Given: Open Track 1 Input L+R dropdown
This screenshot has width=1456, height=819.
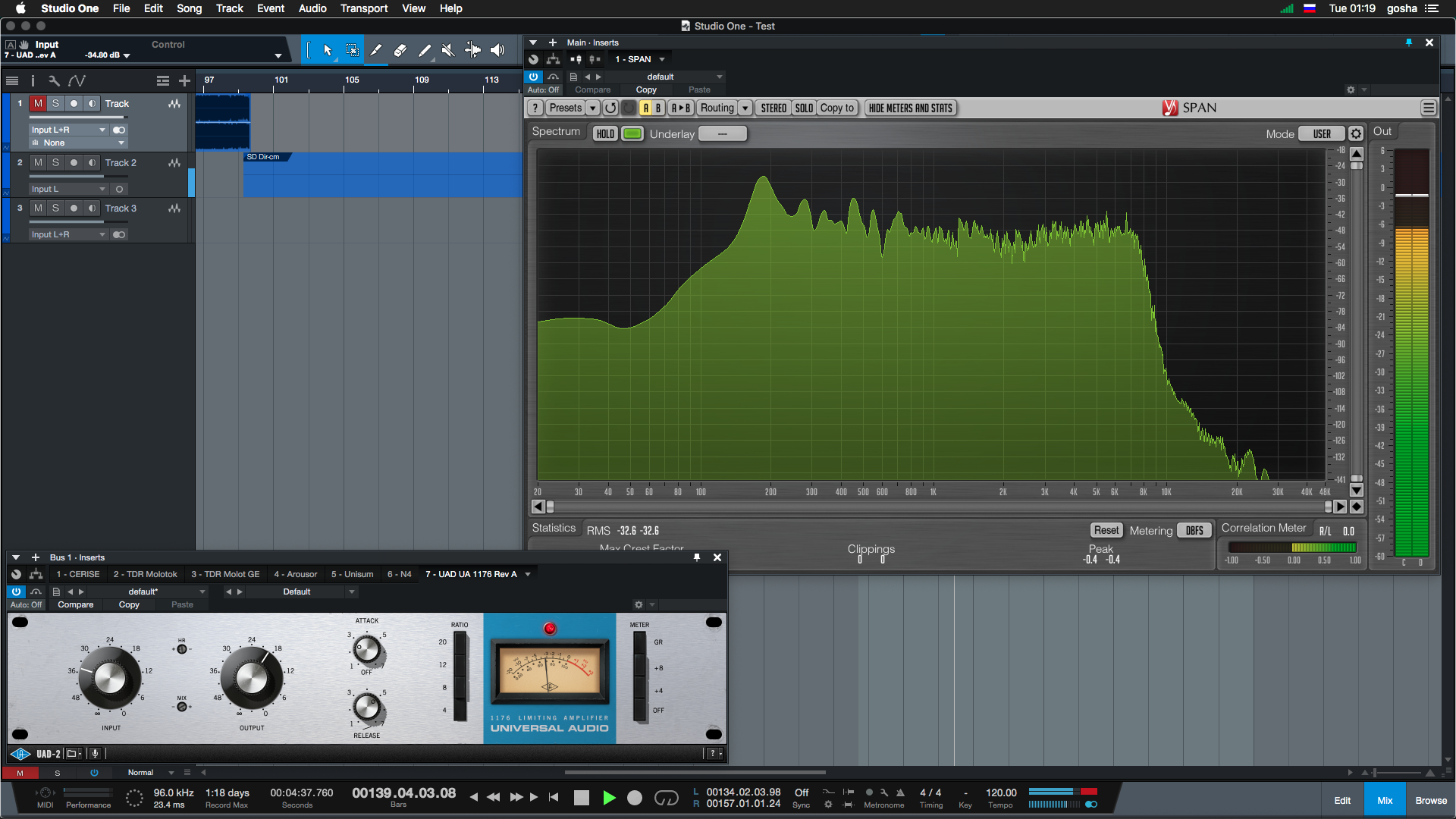Looking at the screenshot, I should click(68, 130).
